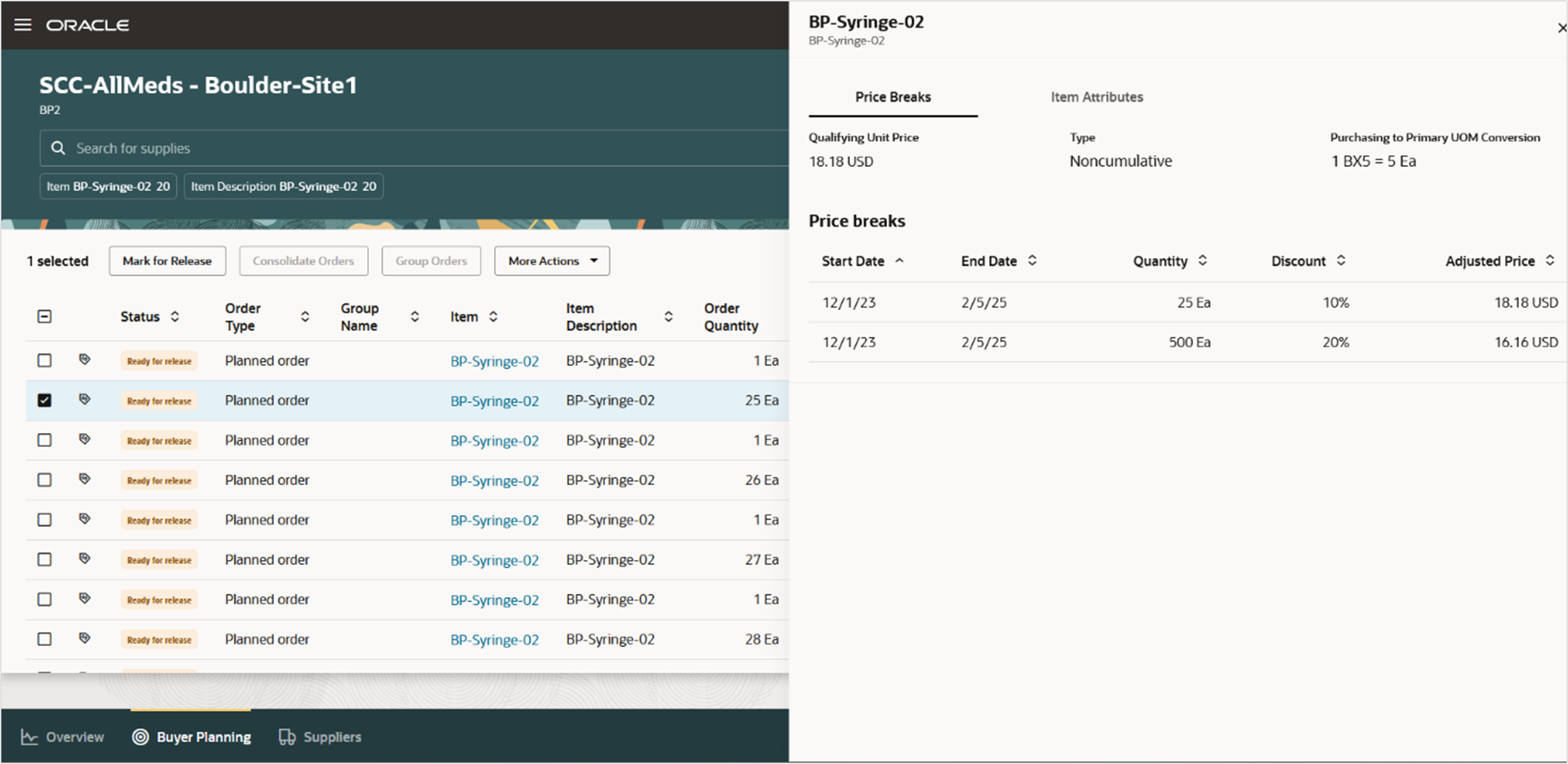1568x764 pixels.
Task: Click price tag icon in the 25 Ea row
Action: 84,399
